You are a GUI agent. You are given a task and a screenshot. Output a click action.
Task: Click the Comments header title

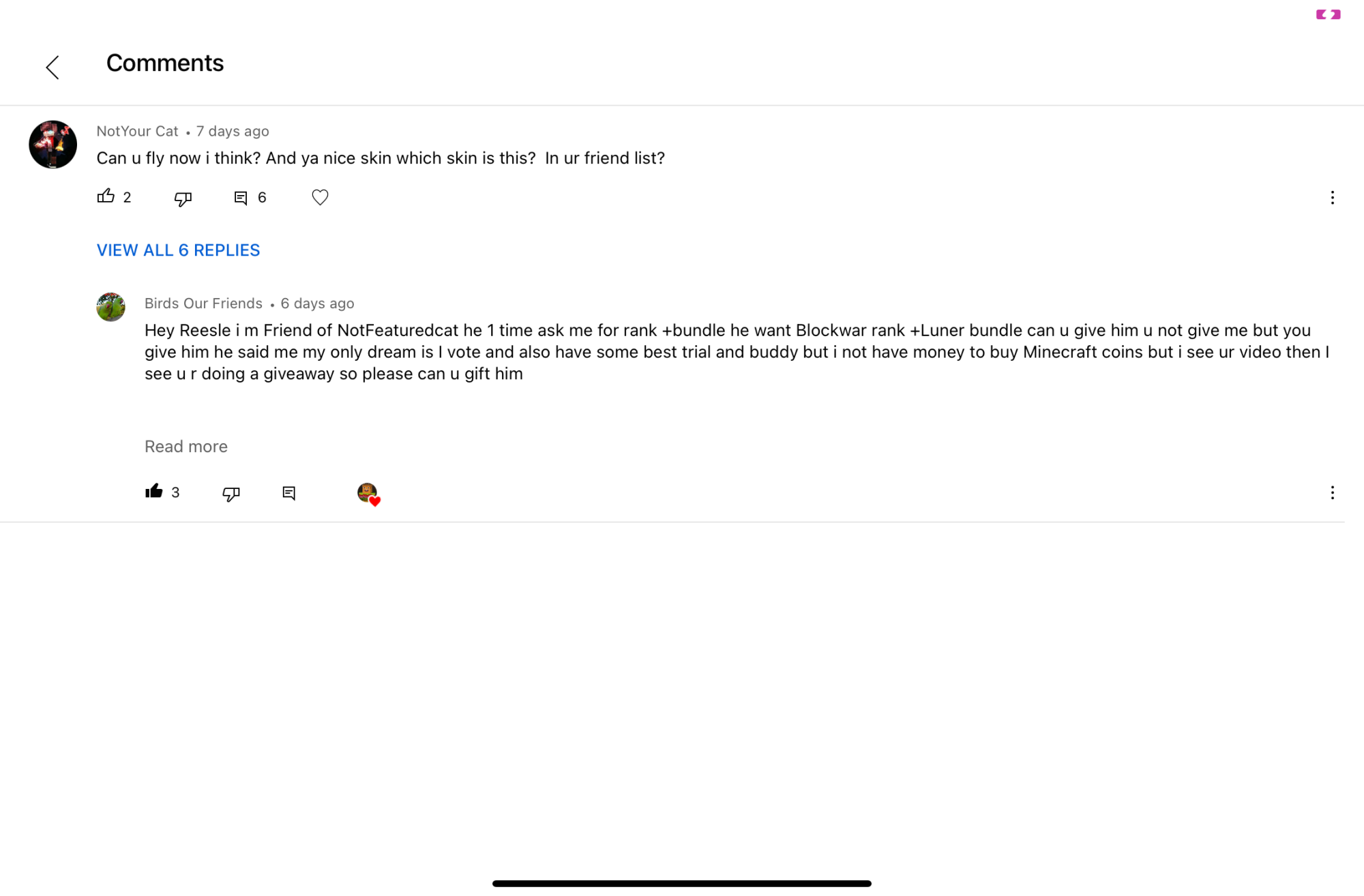[165, 63]
